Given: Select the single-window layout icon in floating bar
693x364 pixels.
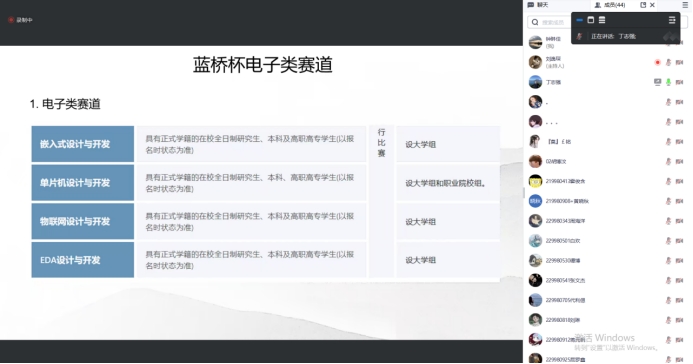Looking at the screenshot, I should coord(590,20).
